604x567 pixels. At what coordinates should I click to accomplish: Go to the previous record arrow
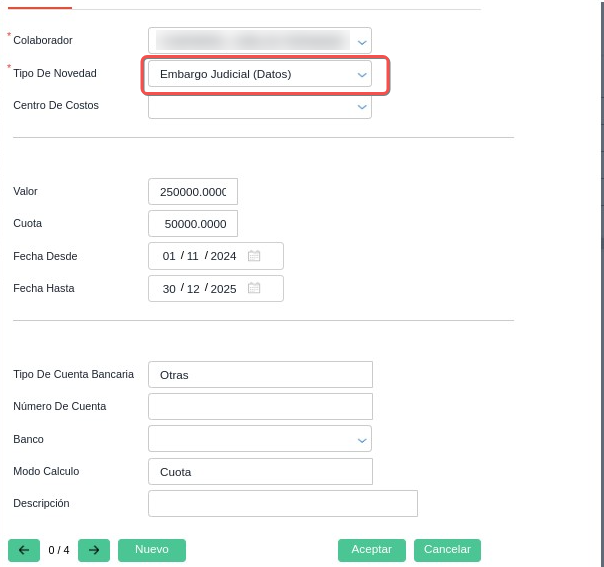tap(24, 550)
